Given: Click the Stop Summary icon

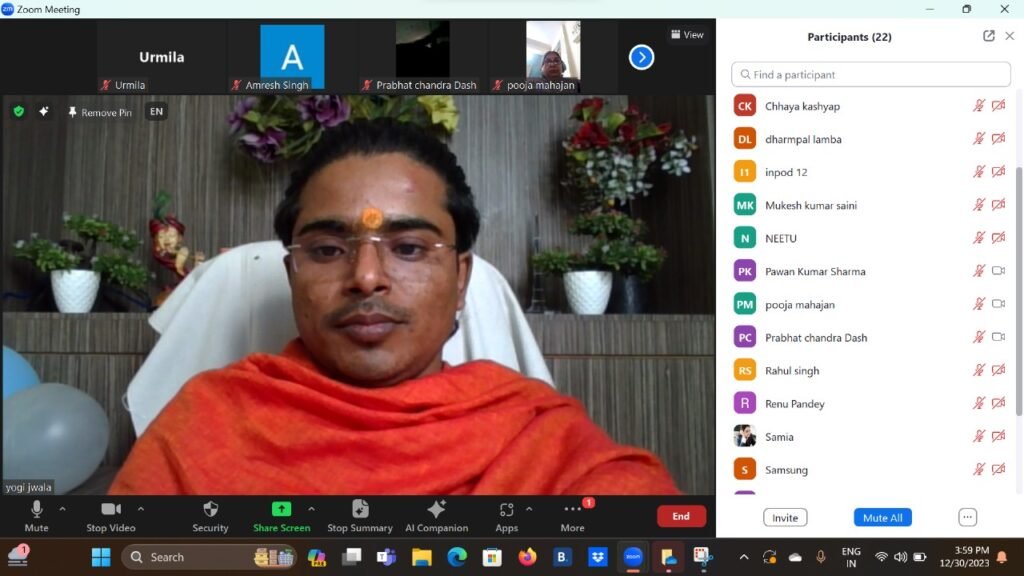Looking at the screenshot, I should [x=359, y=510].
